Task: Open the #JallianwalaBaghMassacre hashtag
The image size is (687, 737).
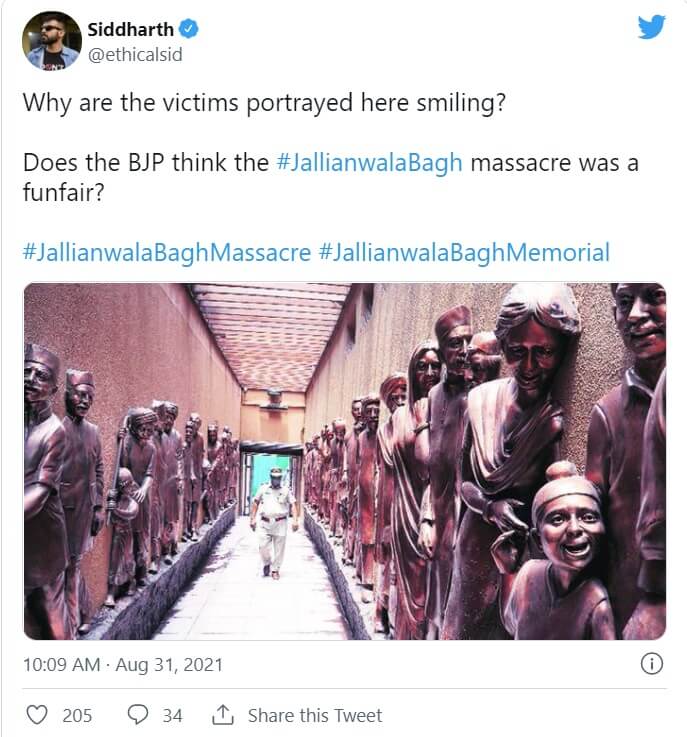Action: 166,251
